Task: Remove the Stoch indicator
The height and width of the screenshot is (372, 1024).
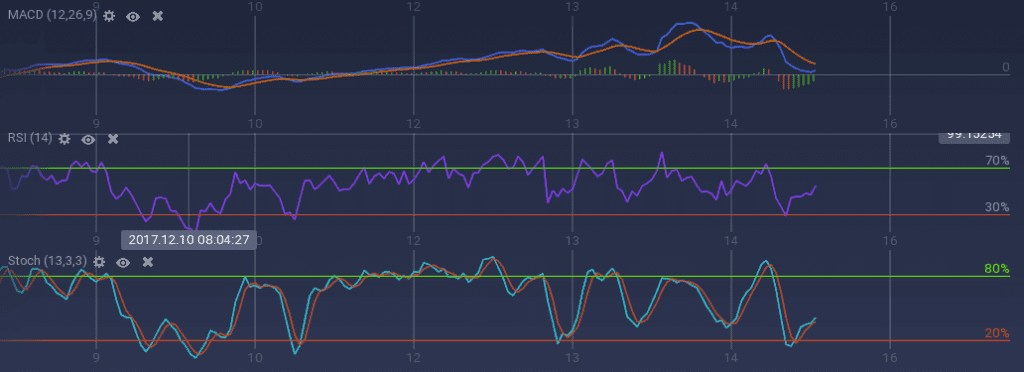Action: (x=148, y=262)
